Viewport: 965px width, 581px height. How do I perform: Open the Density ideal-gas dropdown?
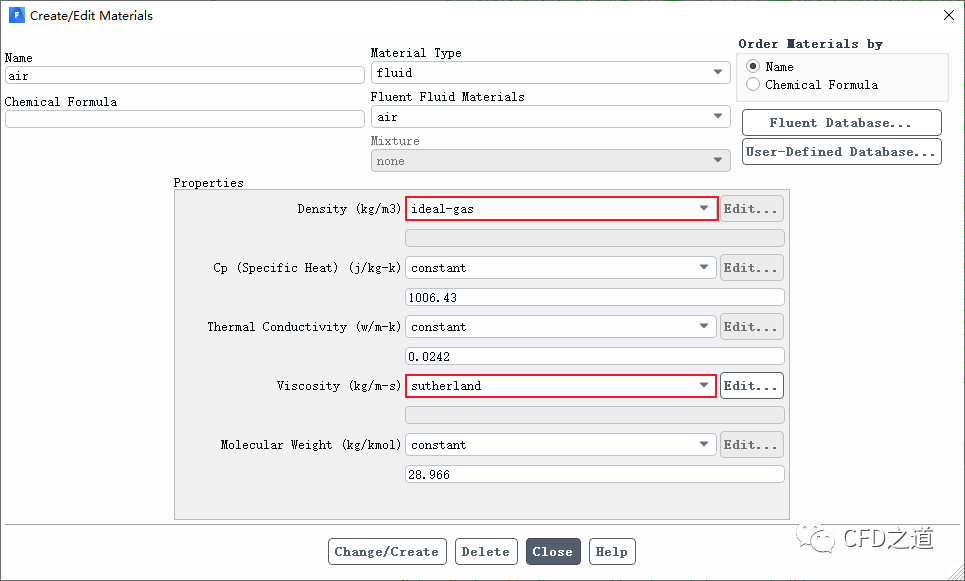(561, 209)
